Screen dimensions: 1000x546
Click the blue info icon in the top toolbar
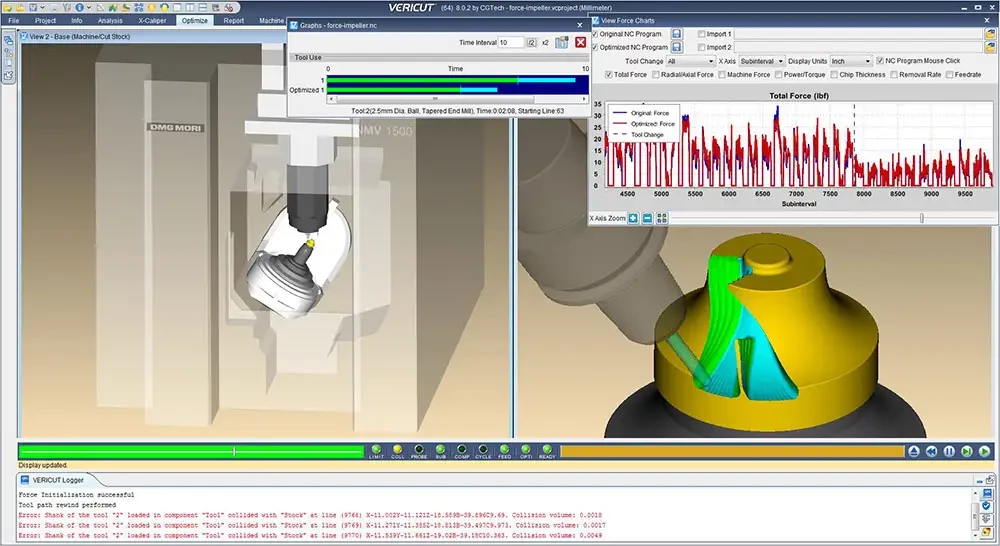[79, 8]
